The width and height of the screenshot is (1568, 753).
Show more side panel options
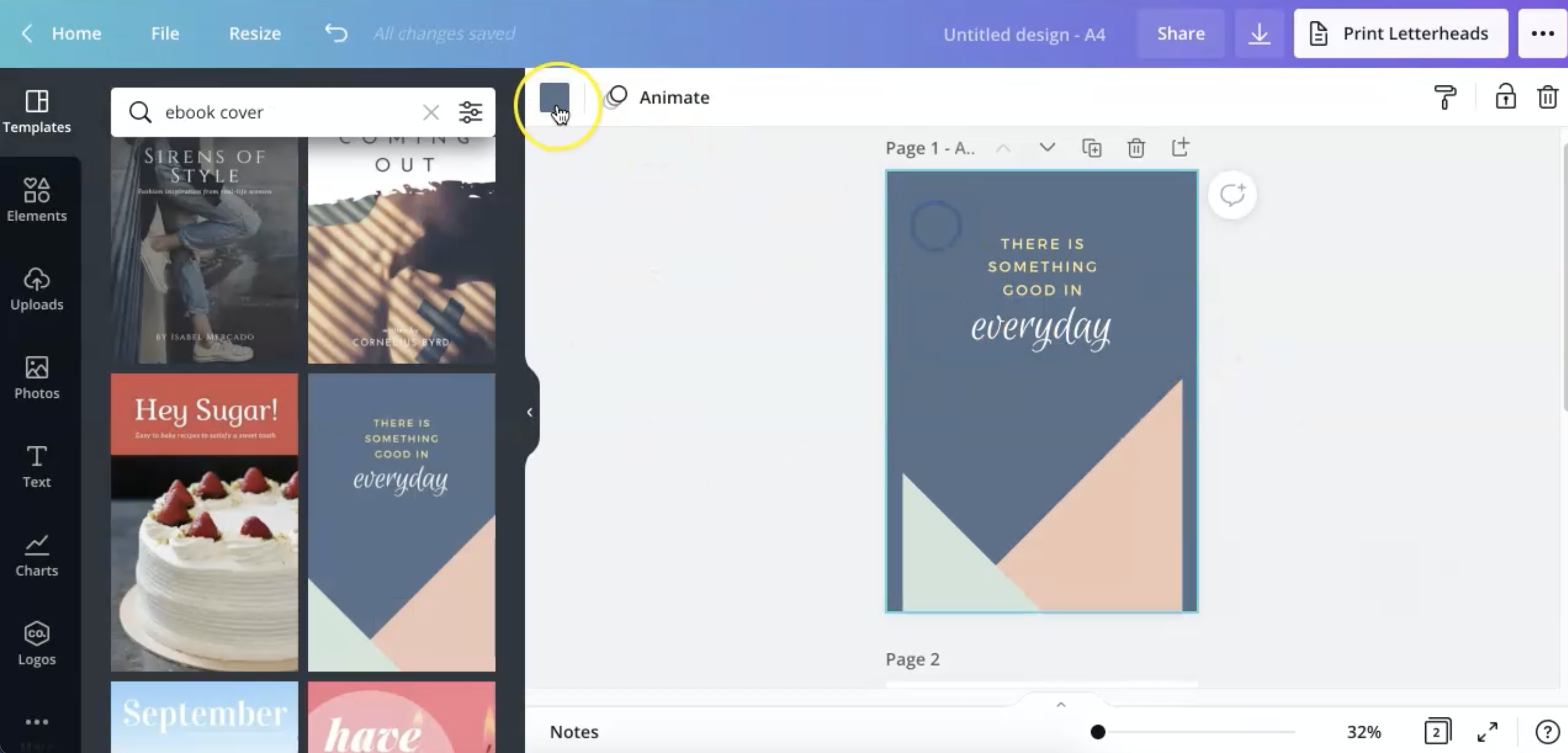click(37, 722)
